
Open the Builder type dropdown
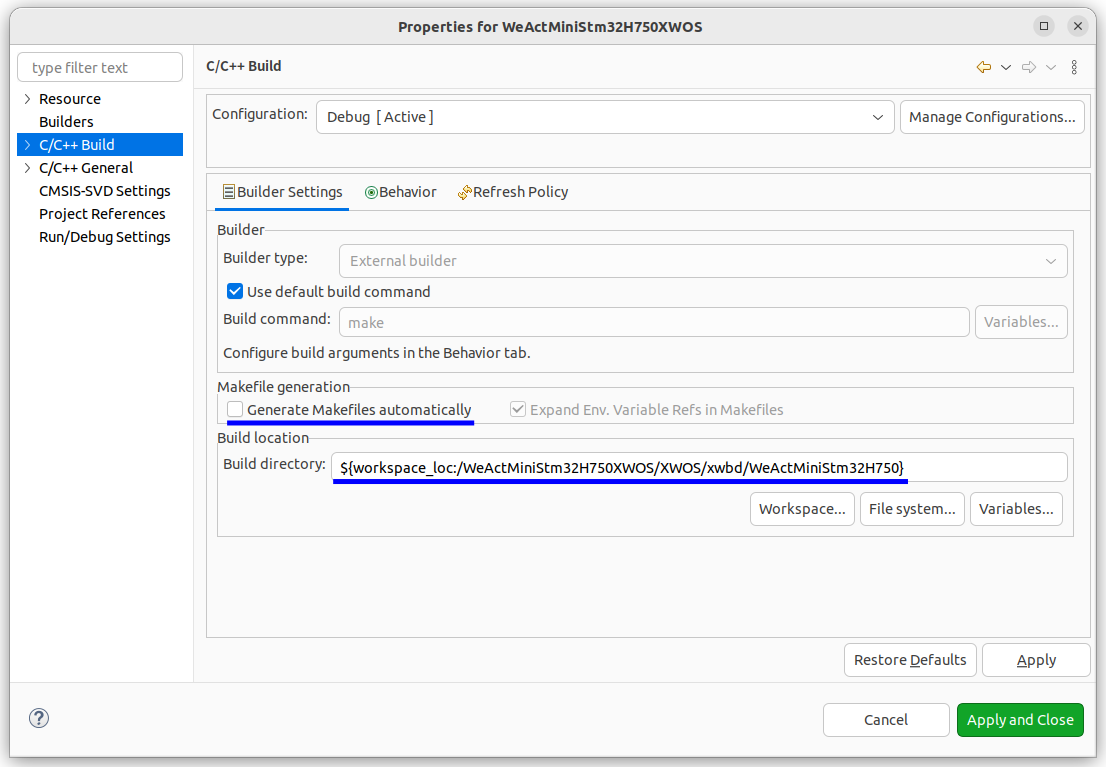click(703, 261)
